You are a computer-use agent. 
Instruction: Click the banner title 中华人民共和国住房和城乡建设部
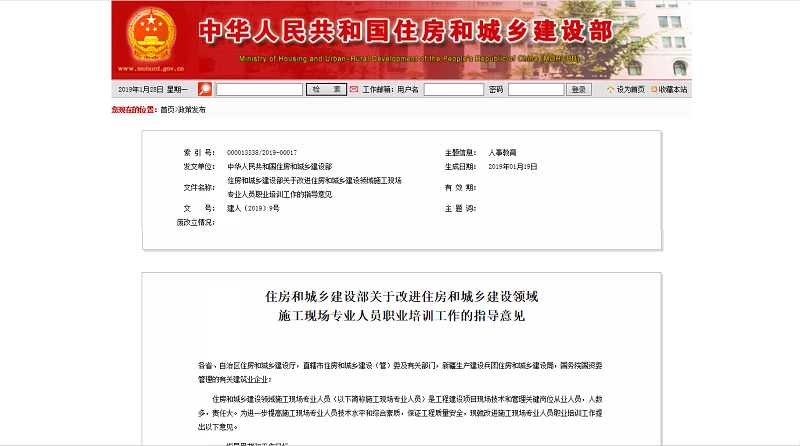(x=406, y=31)
